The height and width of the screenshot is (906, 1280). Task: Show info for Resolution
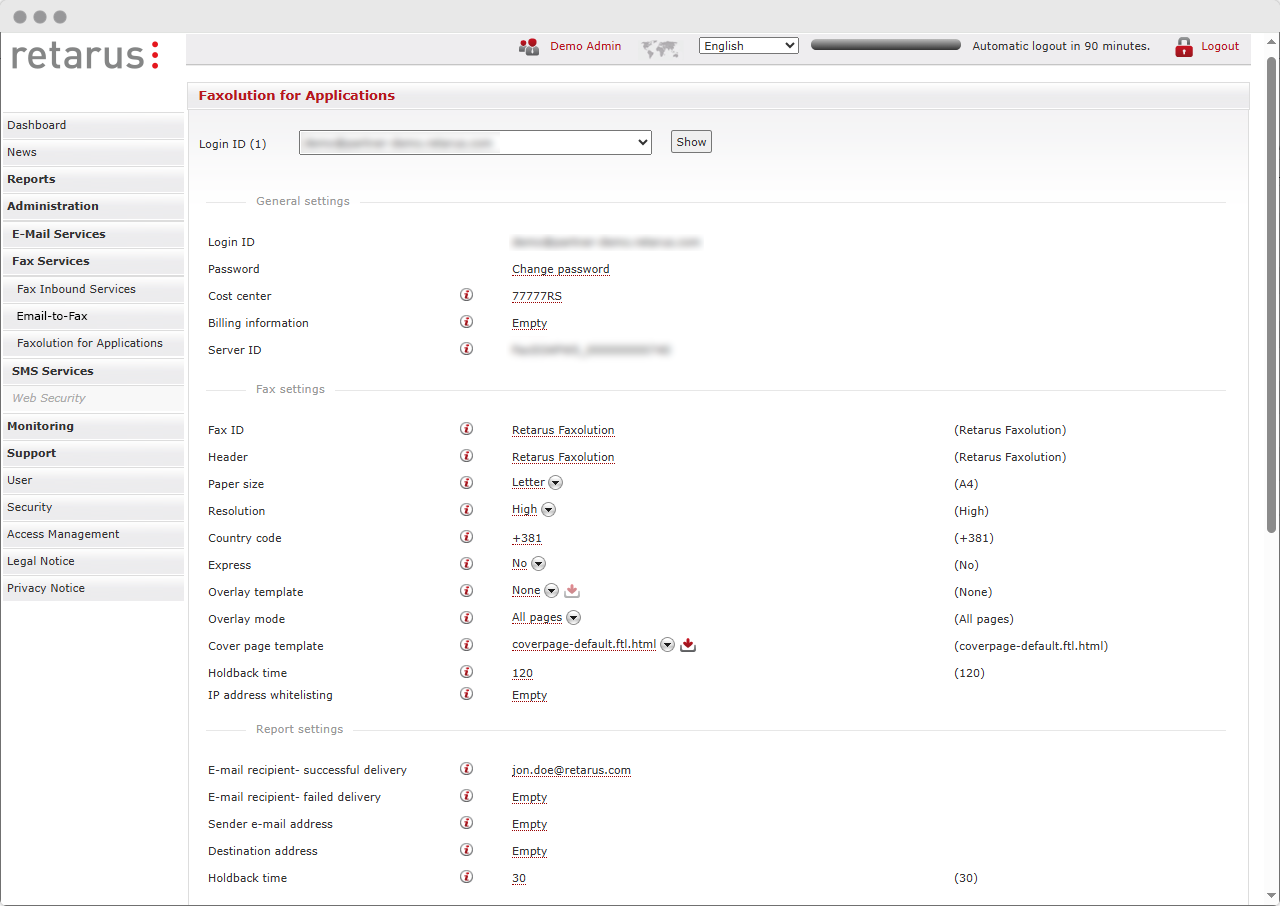[466, 510]
